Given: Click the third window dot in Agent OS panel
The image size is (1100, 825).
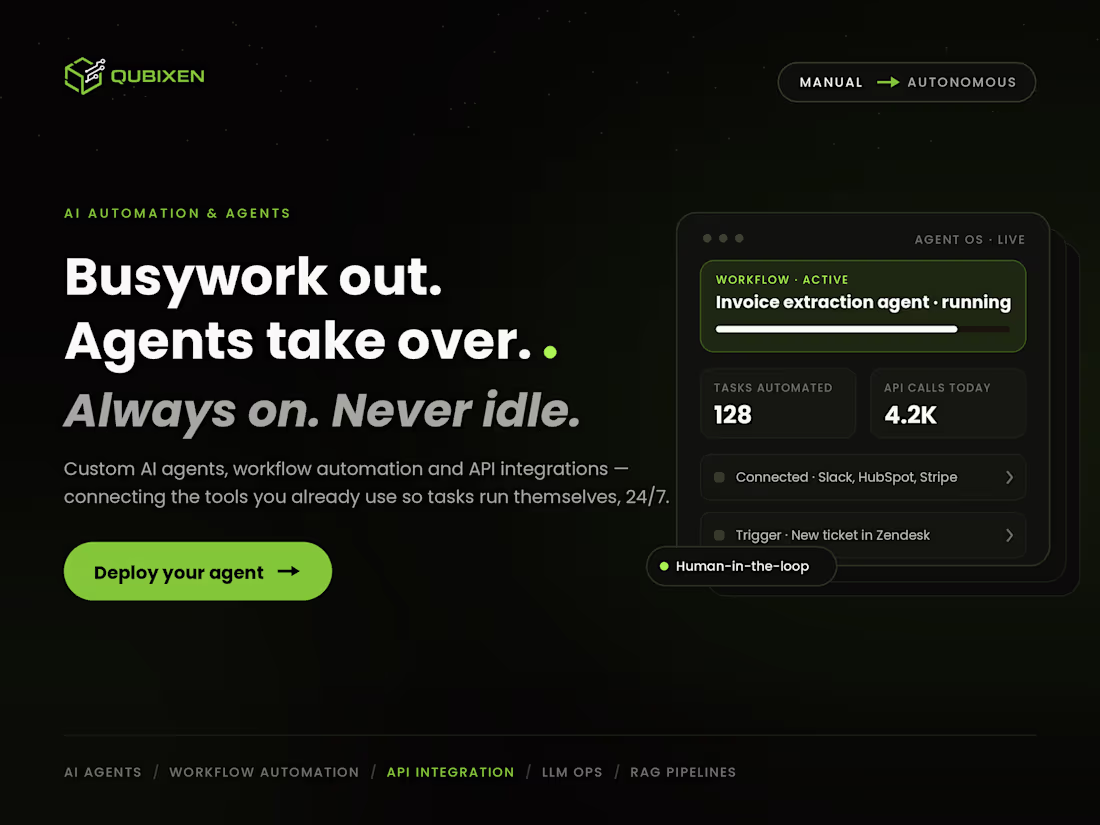Looking at the screenshot, I should (x=739, y=239).
